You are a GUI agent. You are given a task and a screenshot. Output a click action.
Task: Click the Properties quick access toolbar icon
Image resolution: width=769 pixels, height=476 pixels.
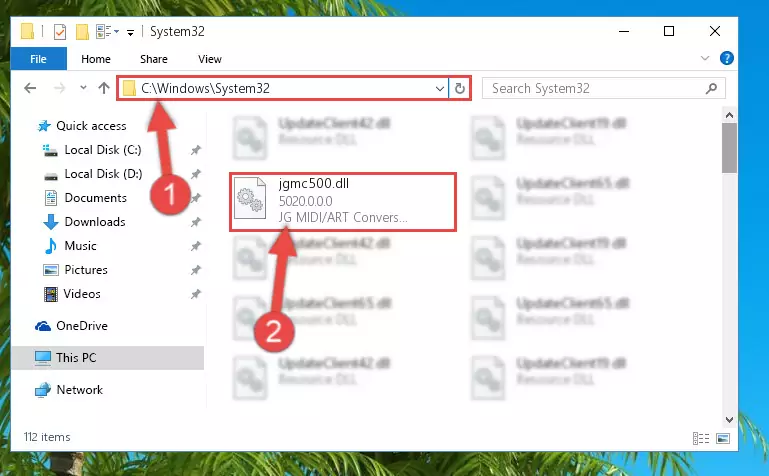[60, 32]
